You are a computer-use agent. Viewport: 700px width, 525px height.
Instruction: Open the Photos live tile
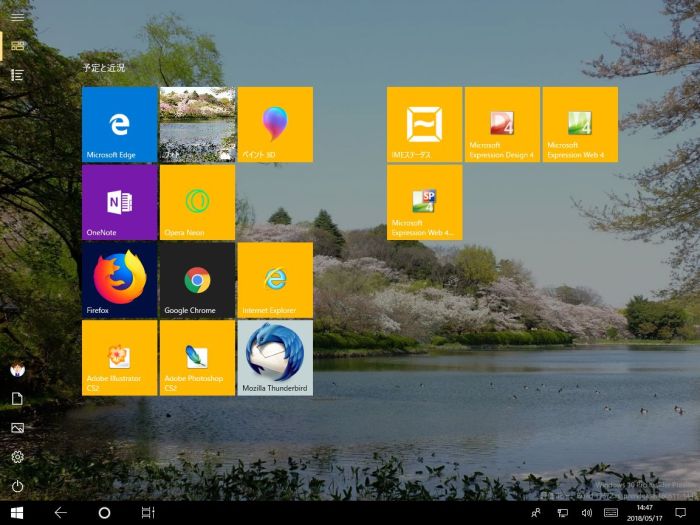(x=197, y=124)
